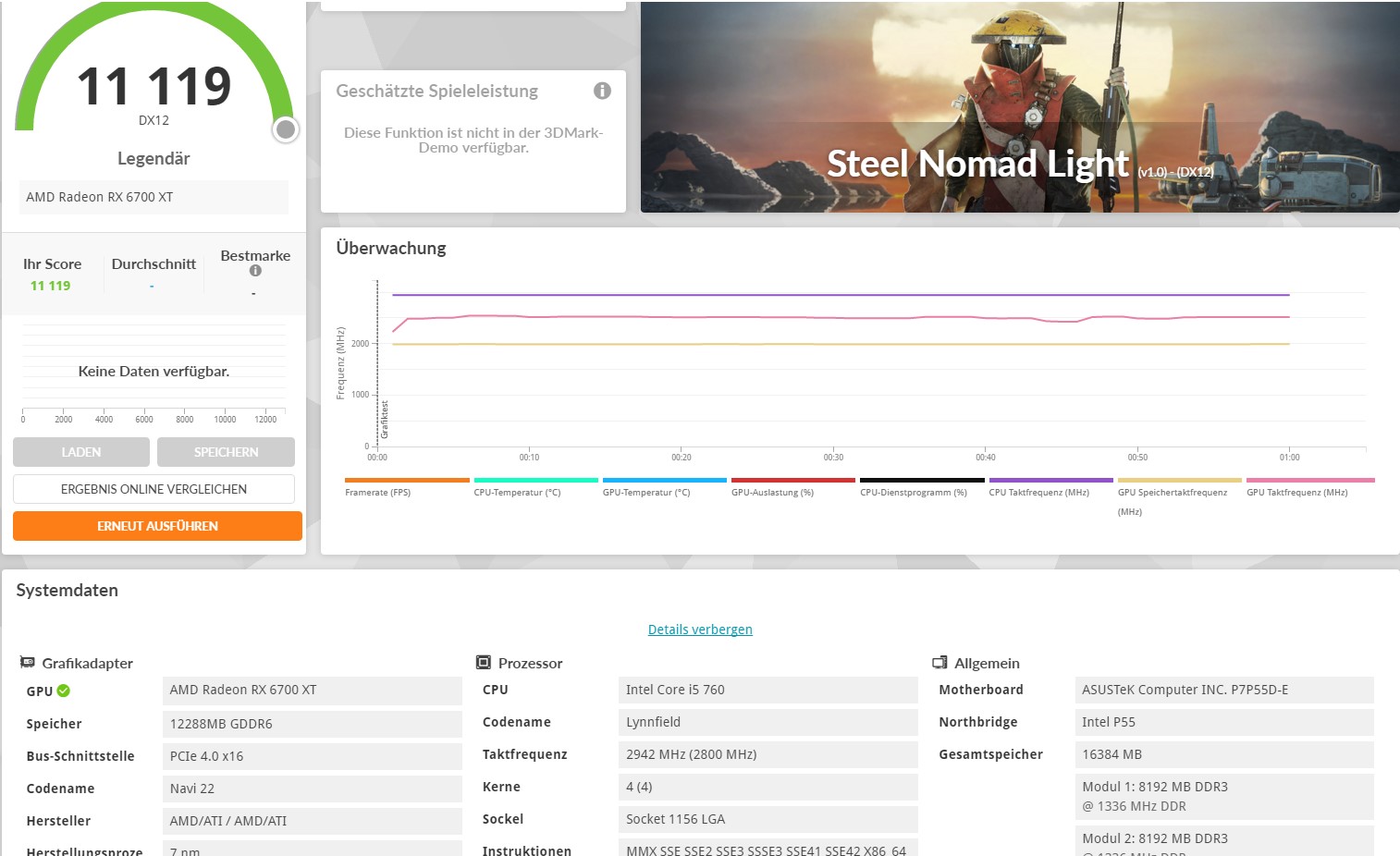This screenshot has height=856, width=1400.
Task: Click the Bus-Schnittstelle label
Action: click(x=80, y=756)
